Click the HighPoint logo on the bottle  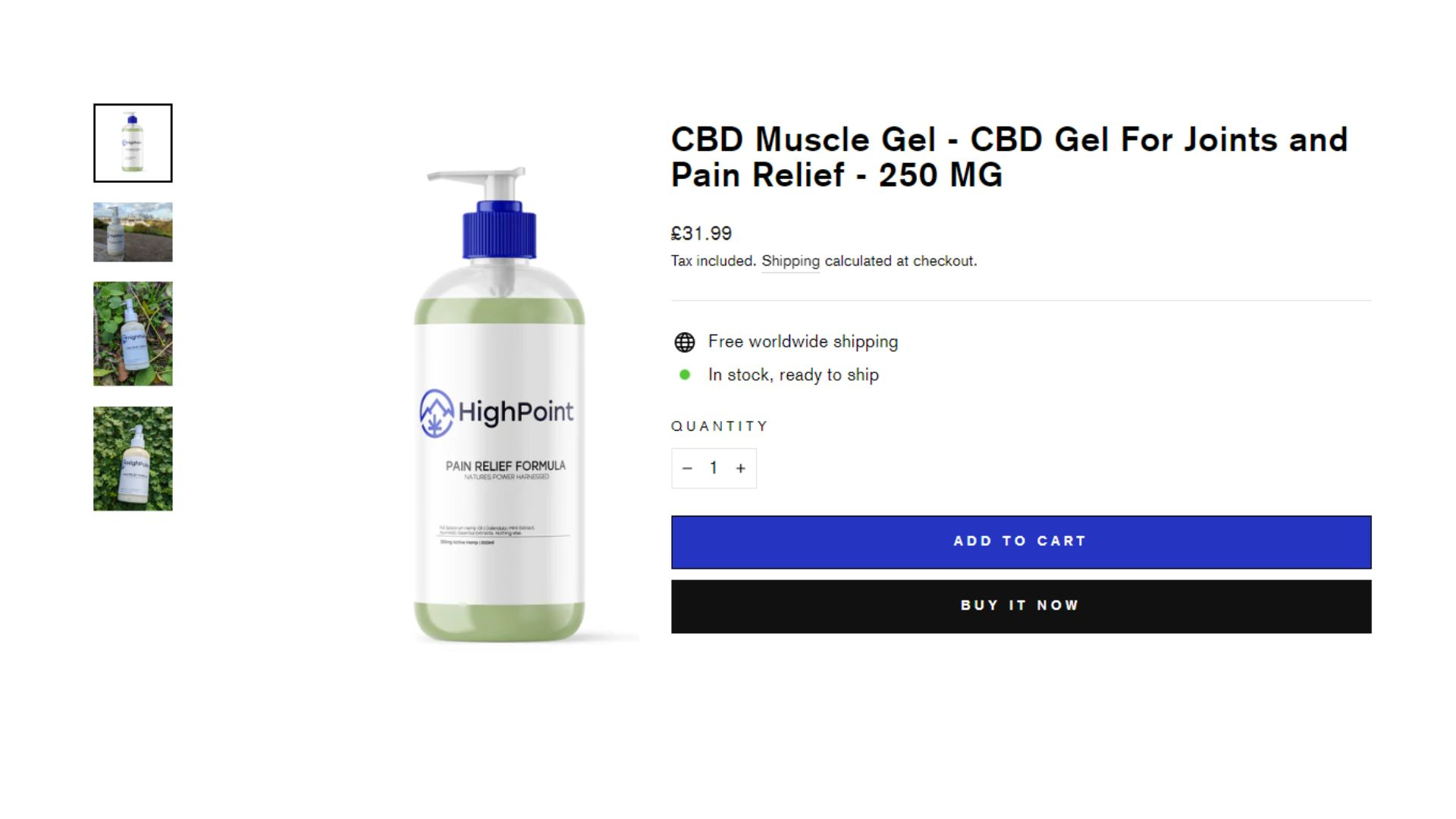tap(497, 413)
